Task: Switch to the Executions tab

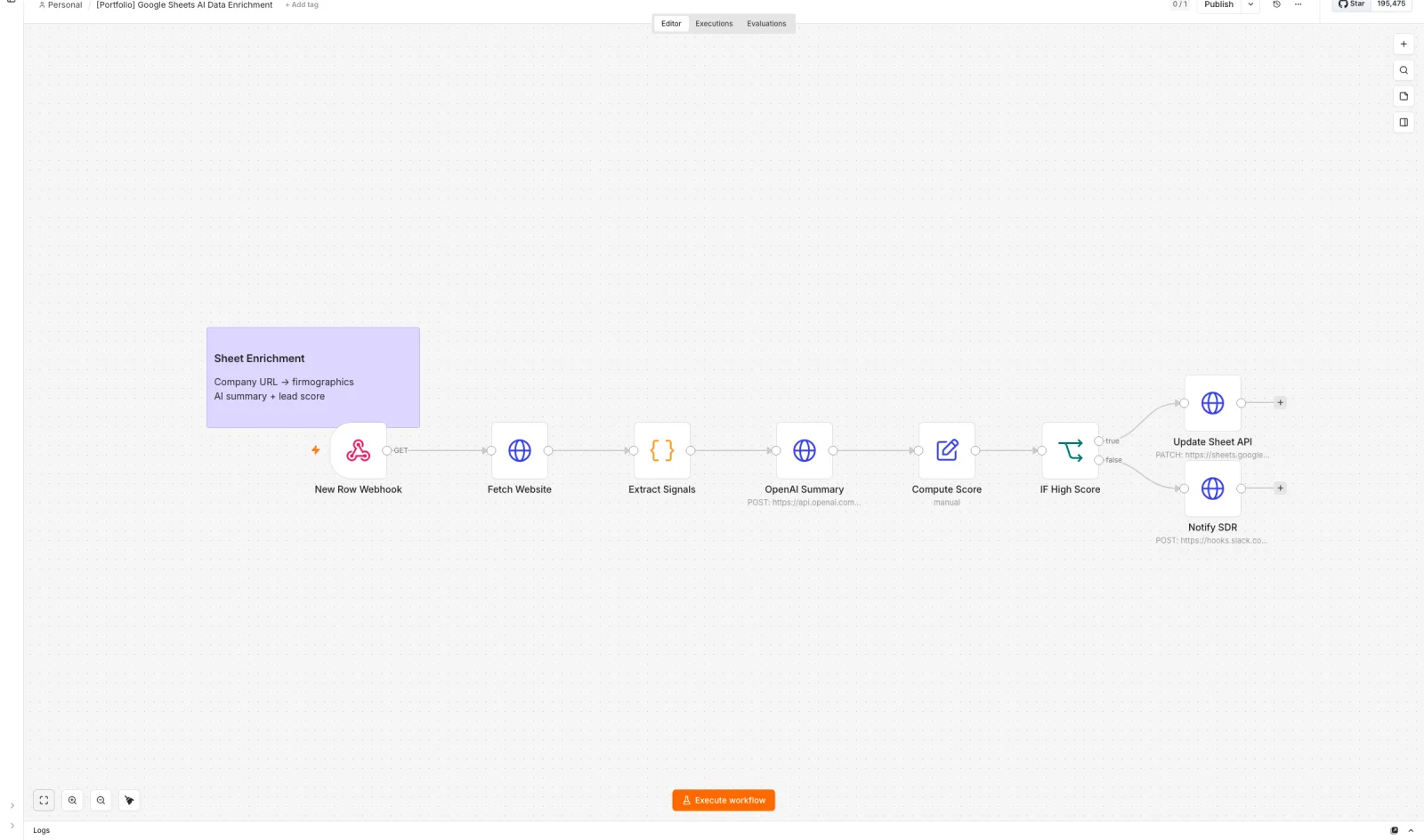Action: click(714, 24)
